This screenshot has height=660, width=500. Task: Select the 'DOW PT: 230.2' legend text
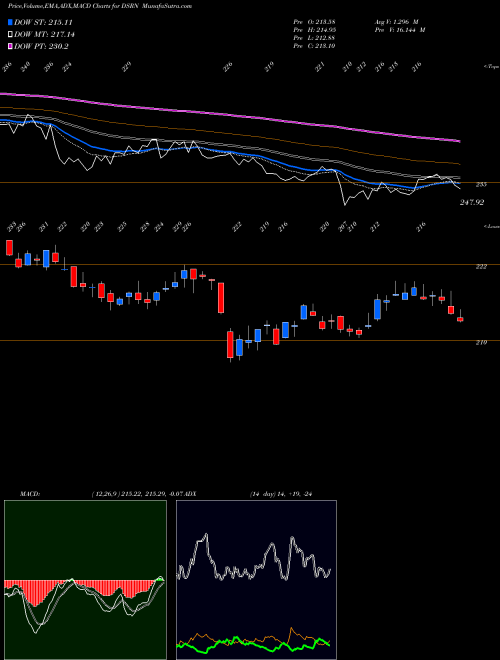pos(41,47)
